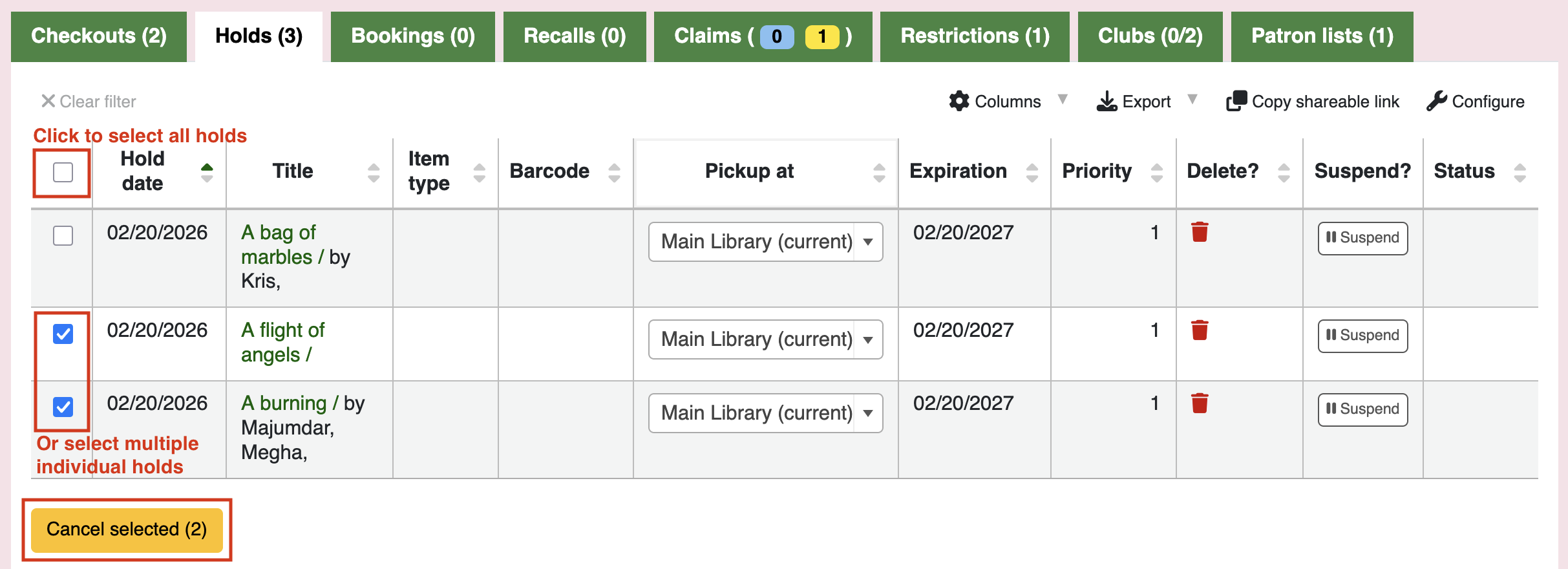This screenshot has width=1568, height=569.
Task: Click the Columns gear icon
Action: point(959,101)
